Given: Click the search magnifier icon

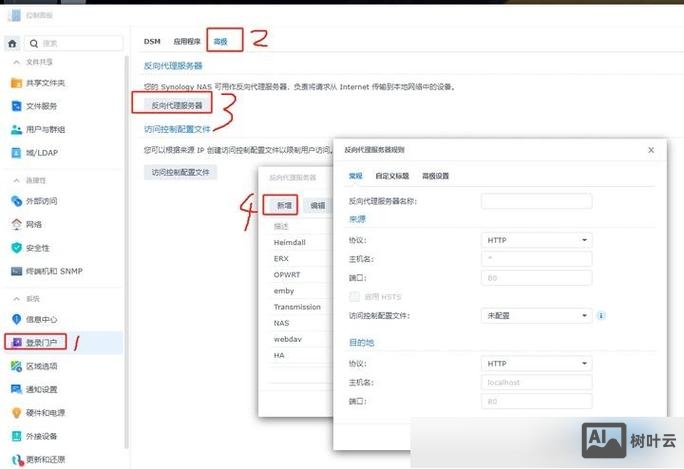Looking at the screenshot, I should click(34, 43).
